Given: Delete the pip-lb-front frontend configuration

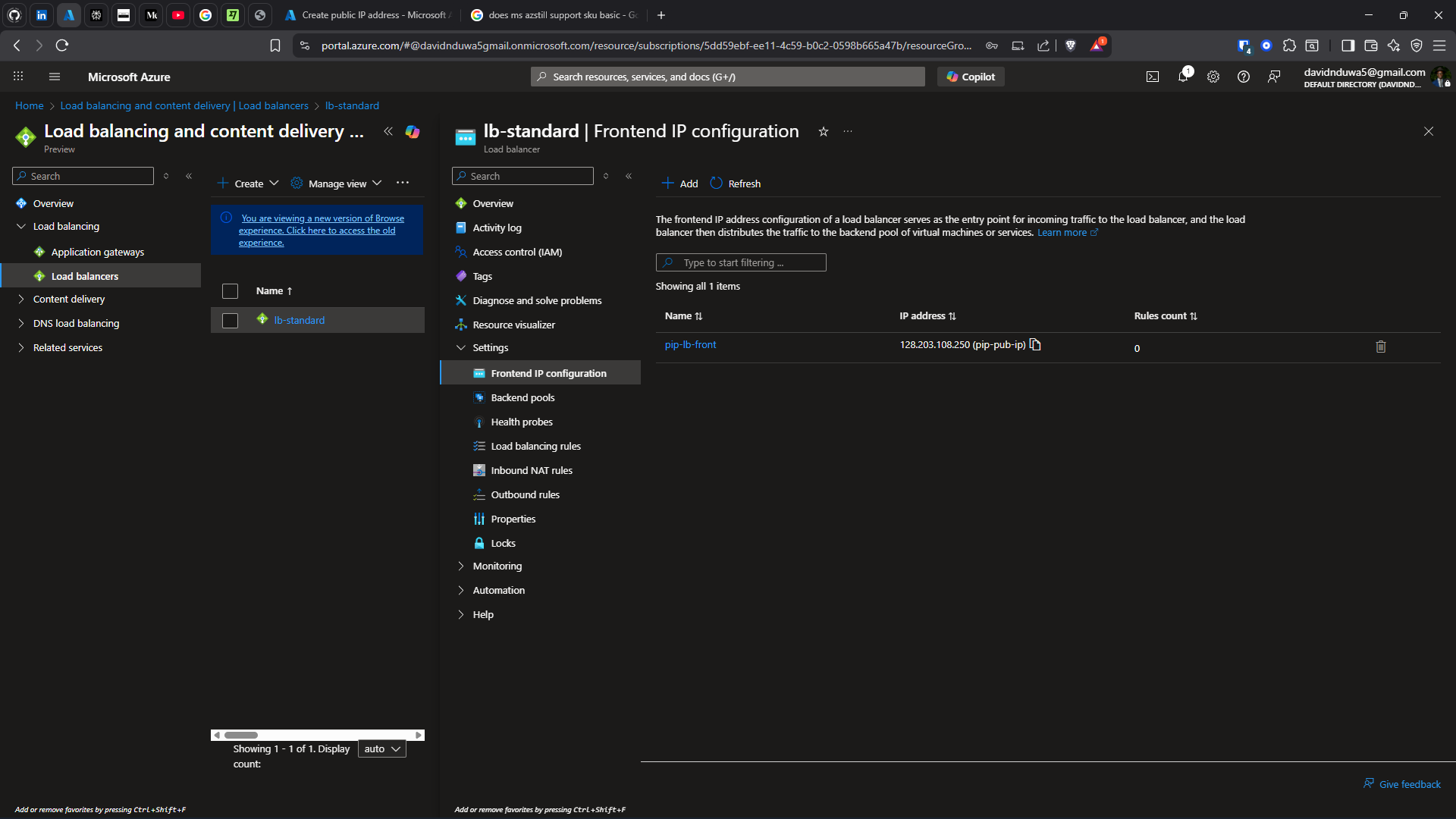Looking at the screenshot, I should point(1381,347).
